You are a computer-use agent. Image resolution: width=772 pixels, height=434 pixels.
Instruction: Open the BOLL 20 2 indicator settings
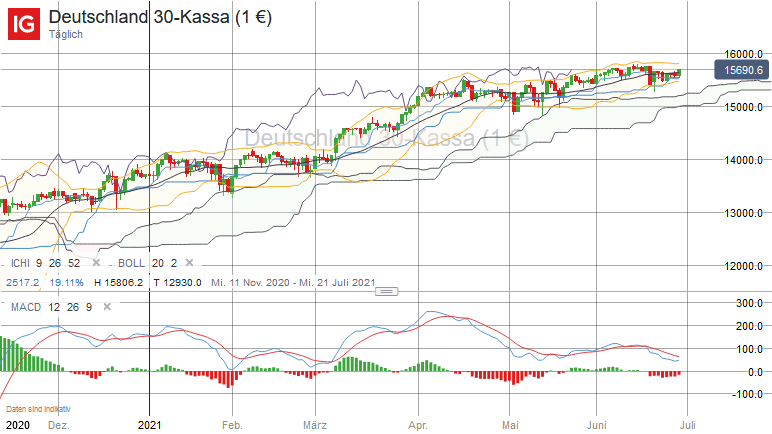147,263
